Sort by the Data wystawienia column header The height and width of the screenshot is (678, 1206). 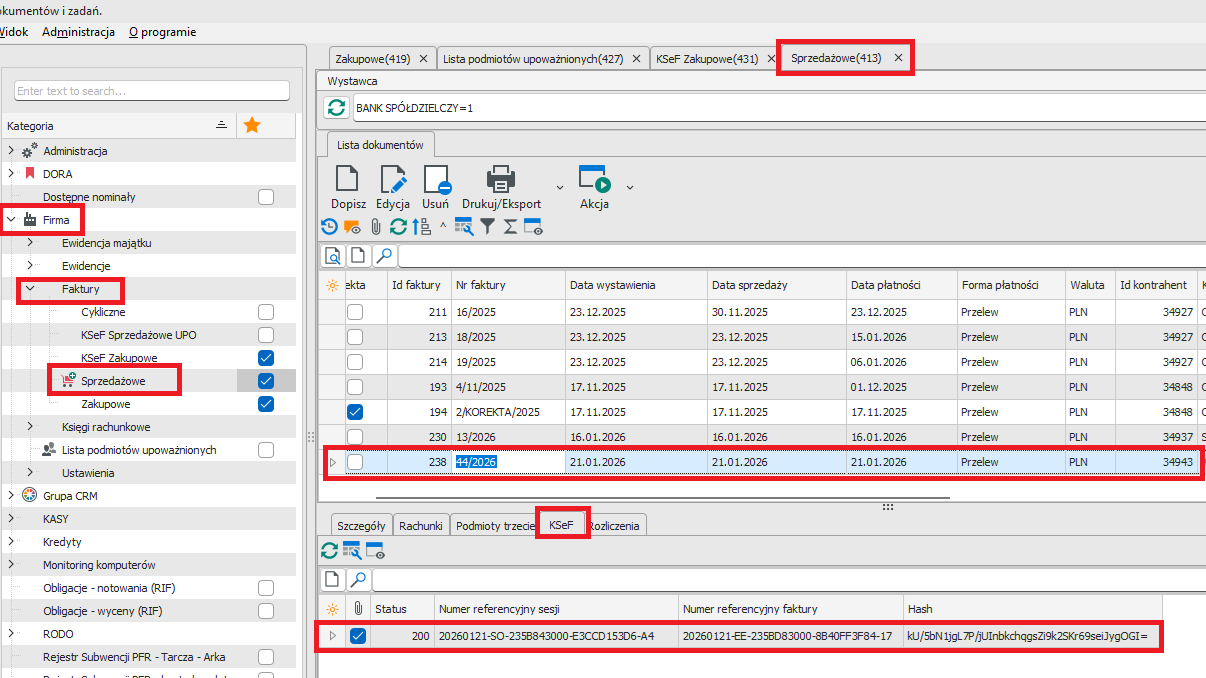pyautogui.click(x=612, y=285)
